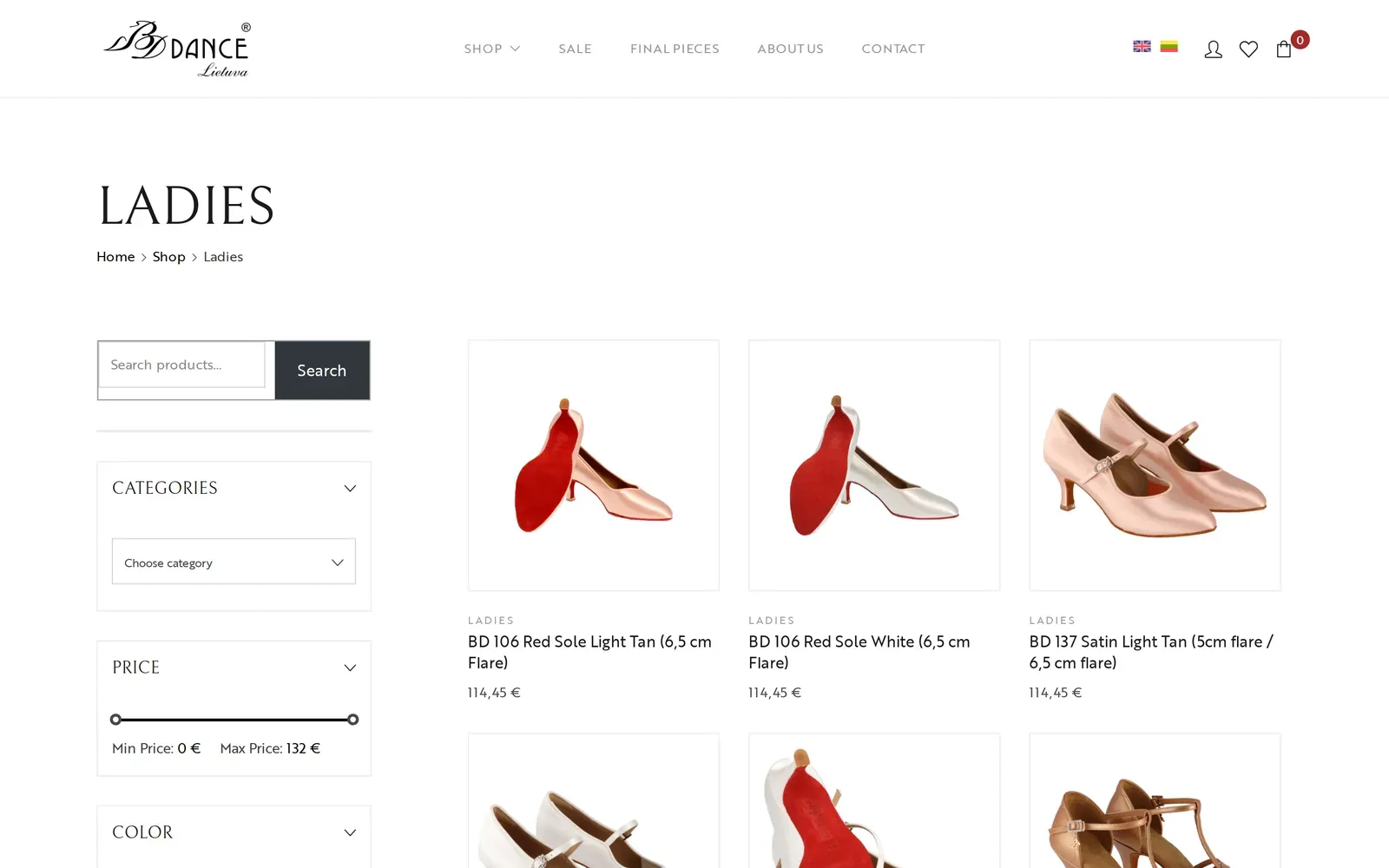
Task: Collapse the PRICE filter panel
Action: coord(350,668)
